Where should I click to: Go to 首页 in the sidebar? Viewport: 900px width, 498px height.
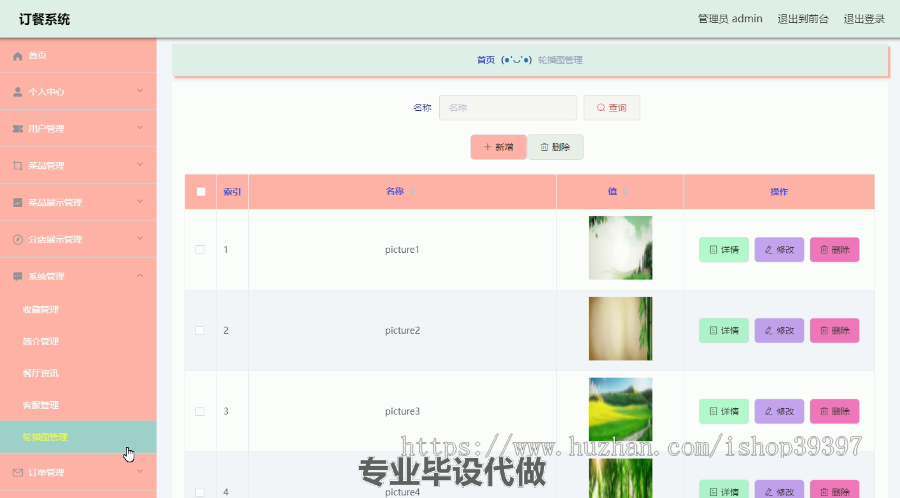[x=78, y=56]
